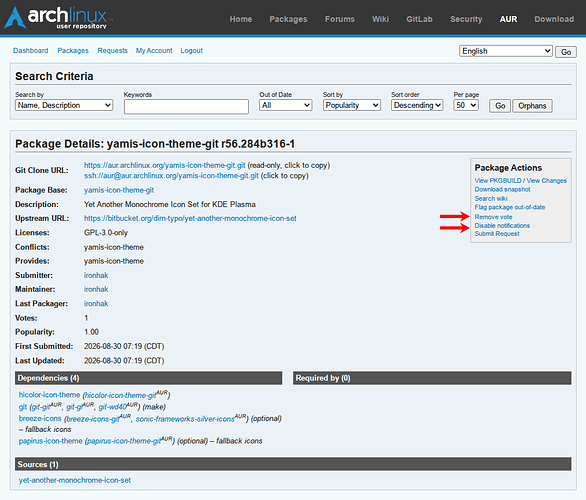Focus the Keywords search field

tap(186, 107)
